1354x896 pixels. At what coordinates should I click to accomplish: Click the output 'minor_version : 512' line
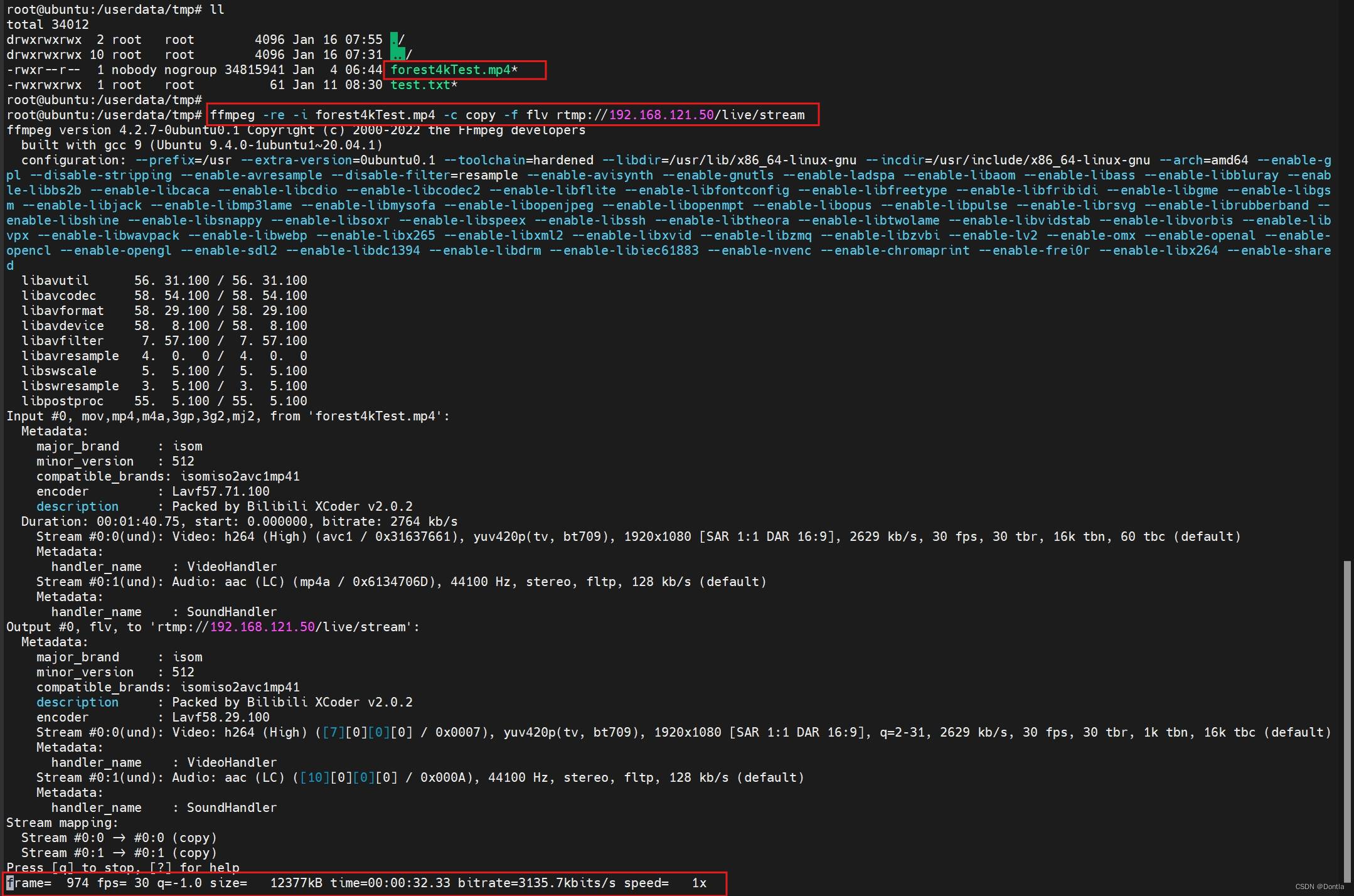coord(115,672)
